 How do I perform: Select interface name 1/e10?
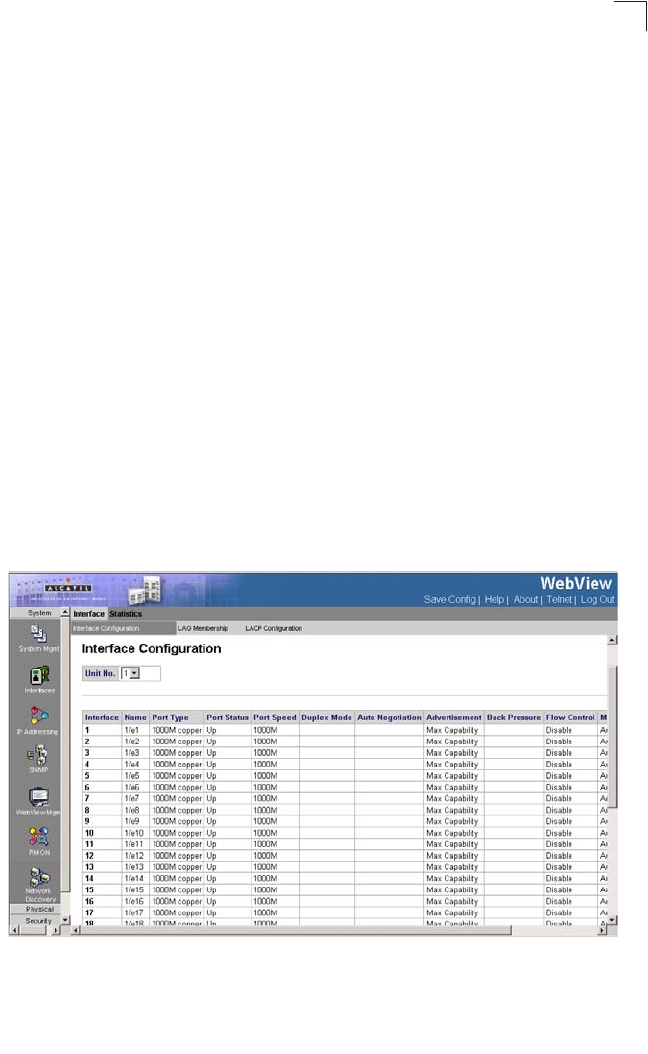(x=134, y=833)
